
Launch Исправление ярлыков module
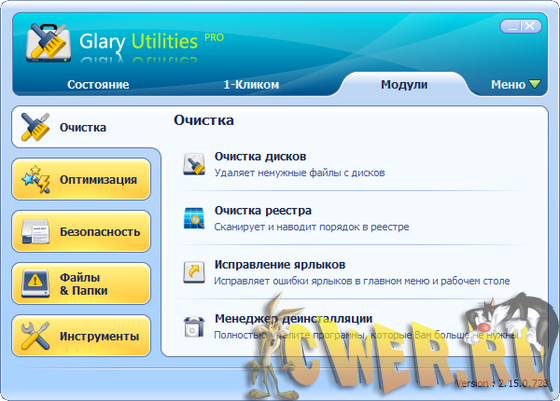pos(280,265)
